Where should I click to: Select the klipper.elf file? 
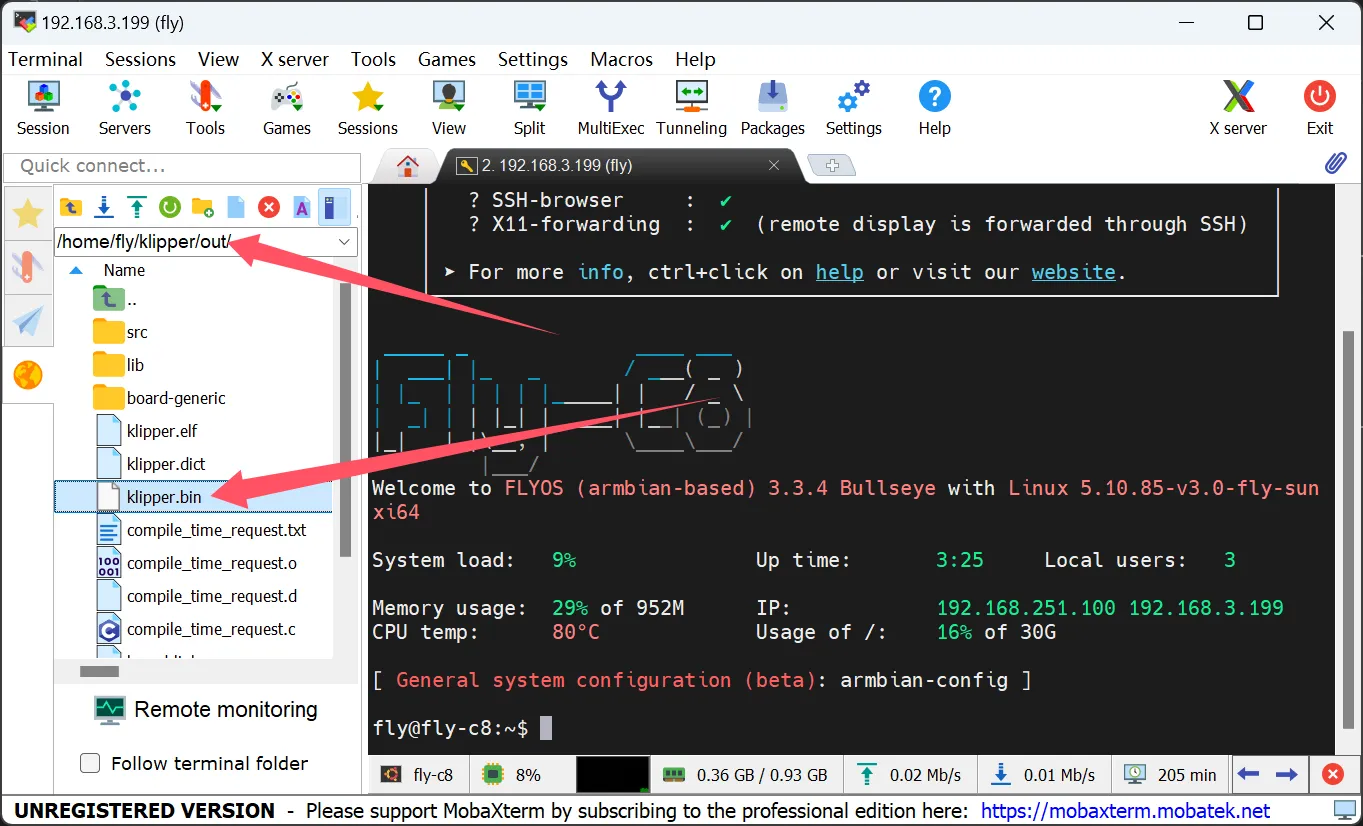coord(162,431)
